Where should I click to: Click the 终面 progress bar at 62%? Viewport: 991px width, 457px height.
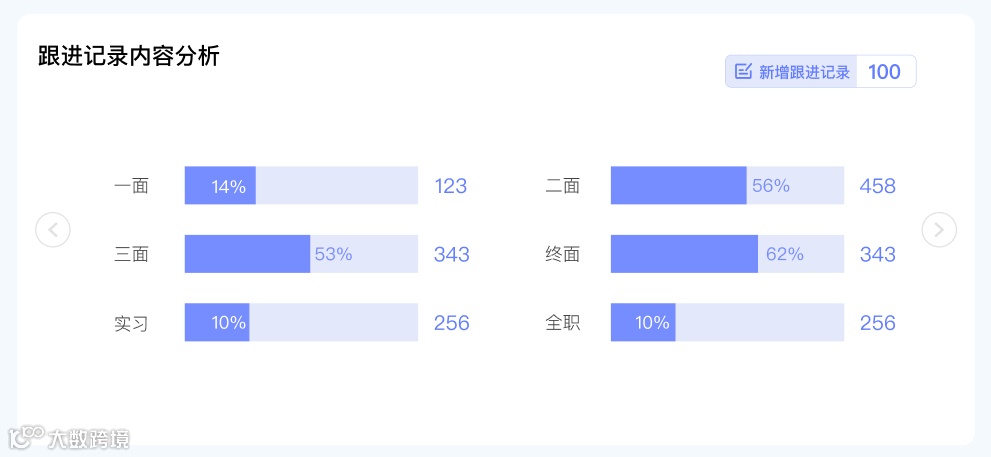727,253
